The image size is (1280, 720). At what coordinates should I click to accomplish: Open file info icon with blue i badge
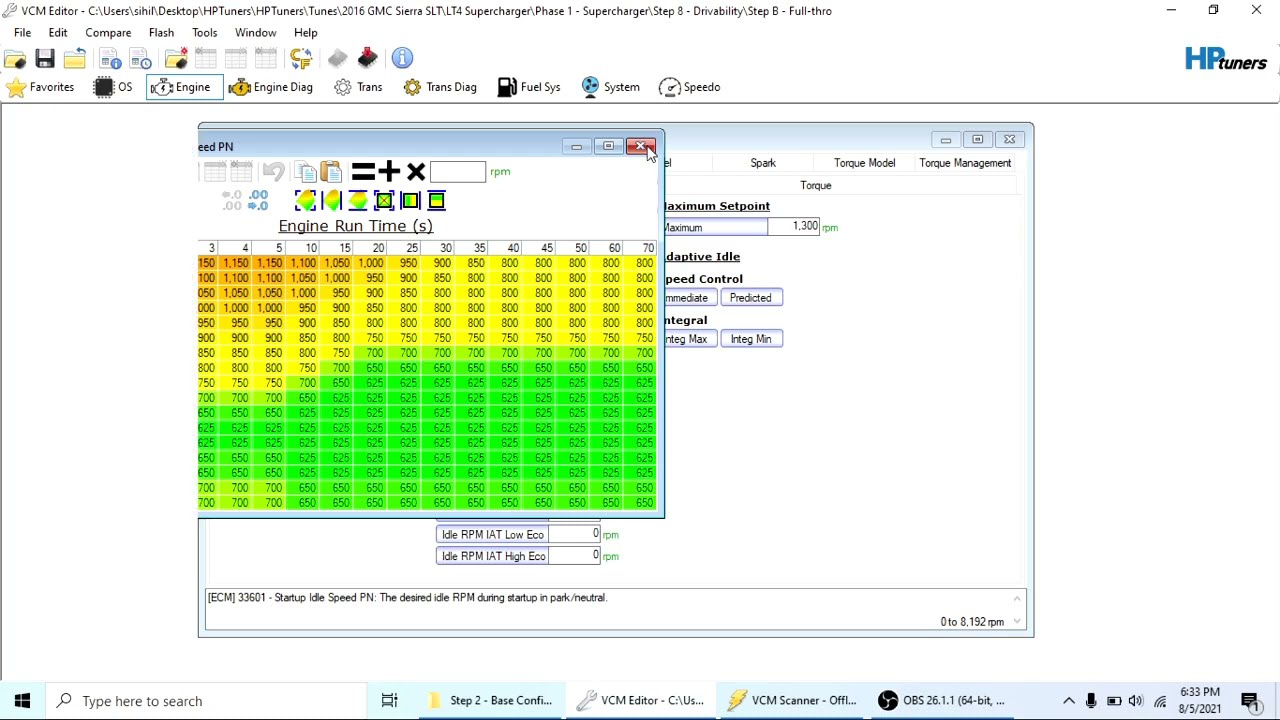[110, 59]
